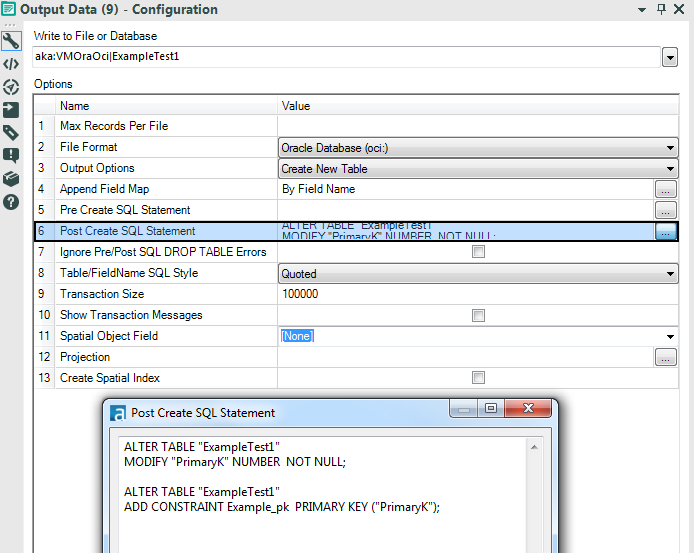Image resolution: width=694 pixels, height=553 pixels.
Task: Open the Annotation tag icon
Action: coord(11,132)
